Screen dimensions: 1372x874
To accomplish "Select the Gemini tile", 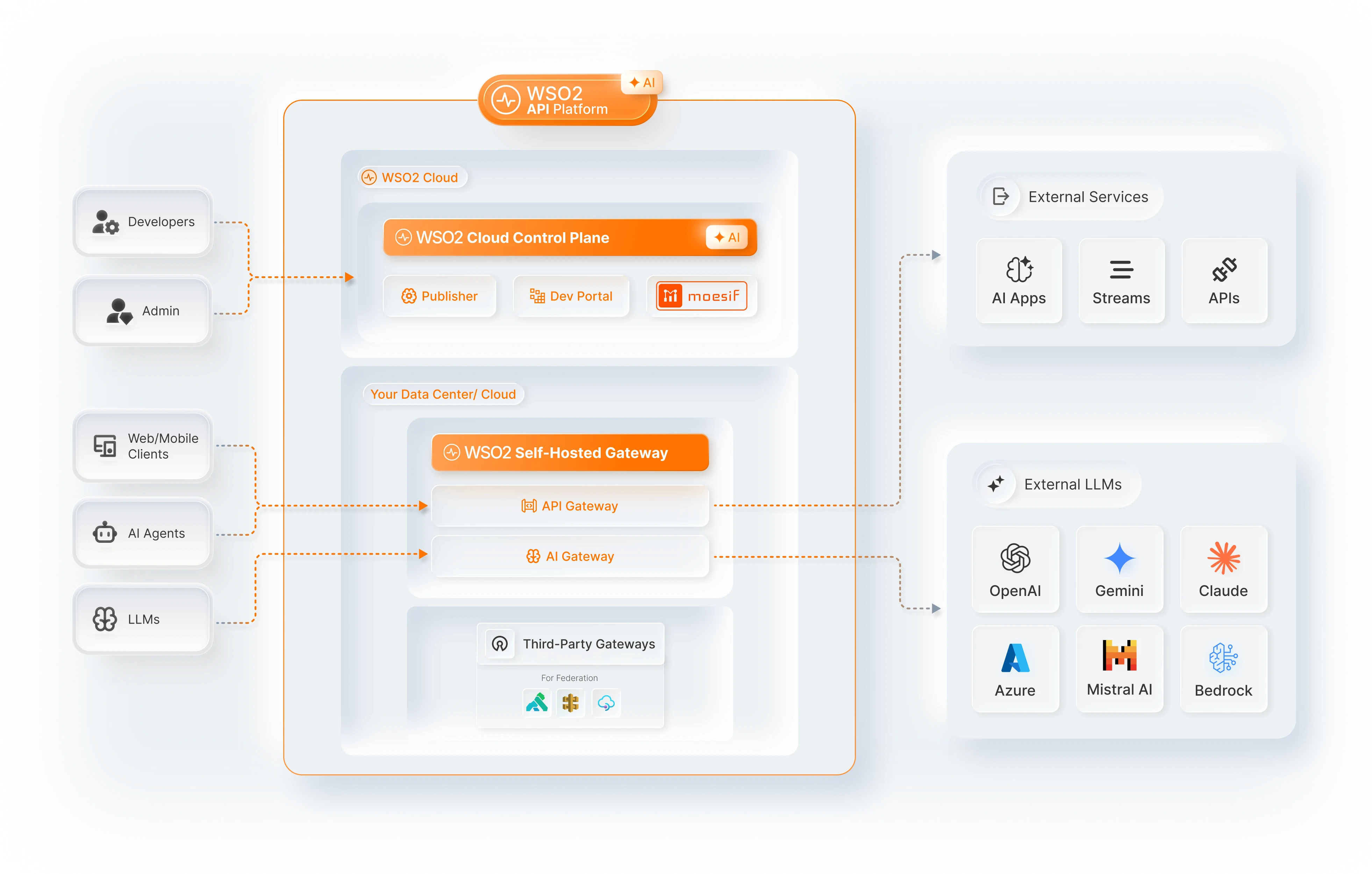I will click(x=1120, y=569).
